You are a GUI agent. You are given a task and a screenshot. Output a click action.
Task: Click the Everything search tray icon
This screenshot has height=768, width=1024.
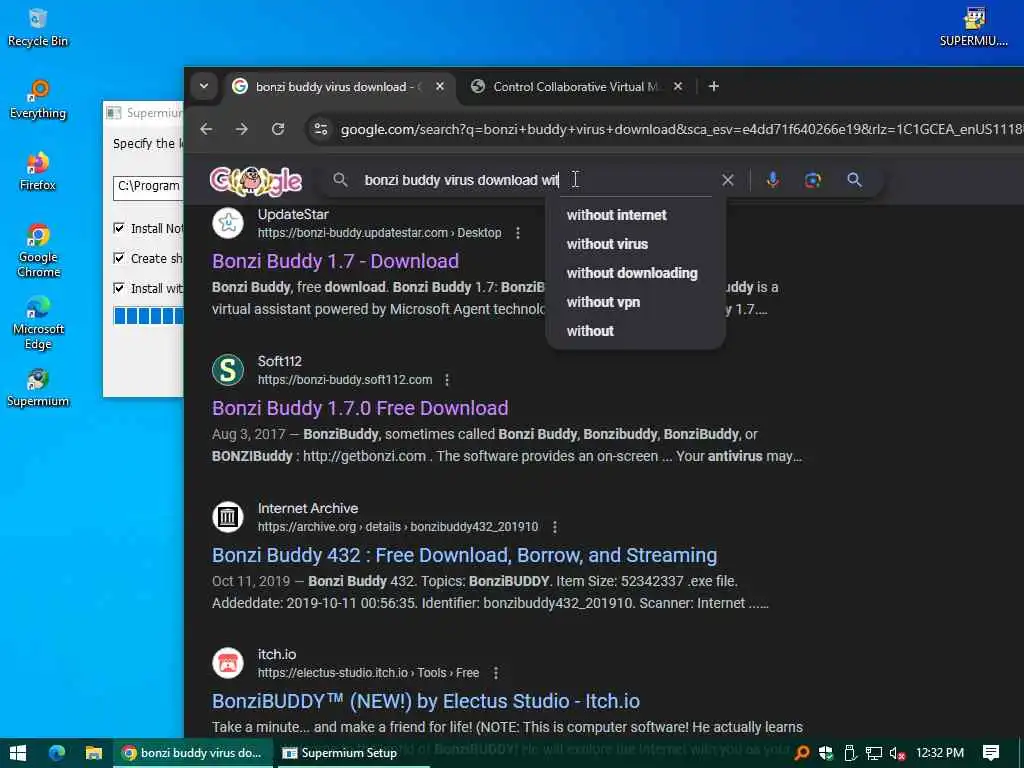(802, 753)
